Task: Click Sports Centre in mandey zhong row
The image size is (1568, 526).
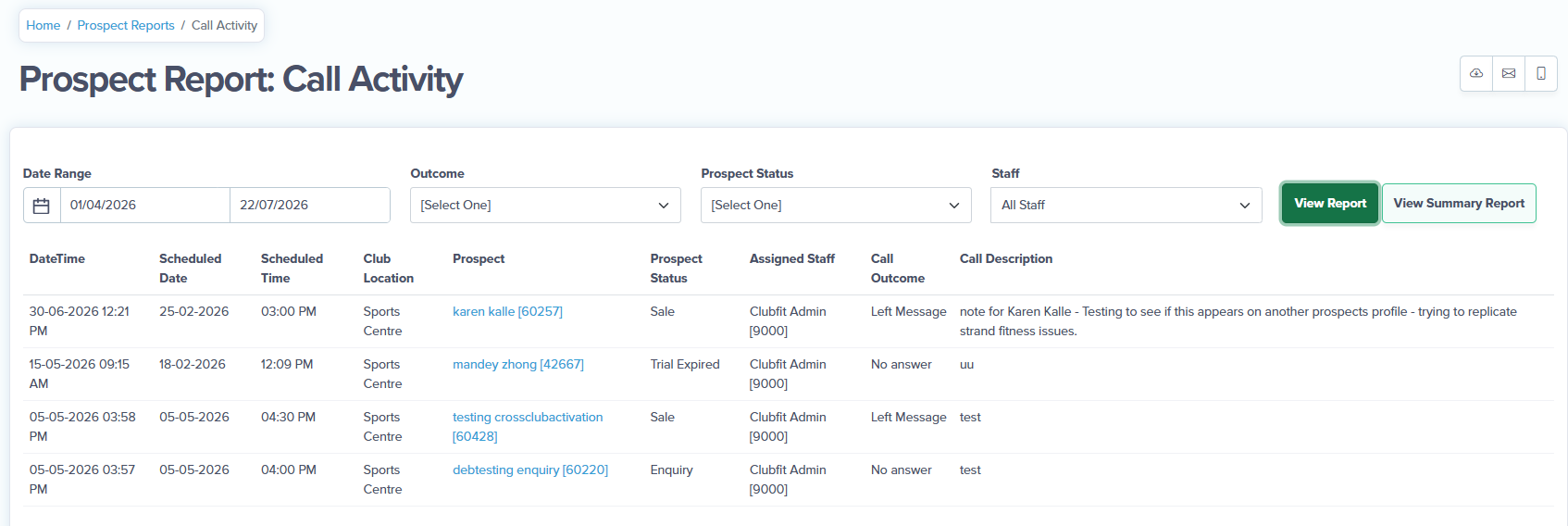Action: pos(382,374)
